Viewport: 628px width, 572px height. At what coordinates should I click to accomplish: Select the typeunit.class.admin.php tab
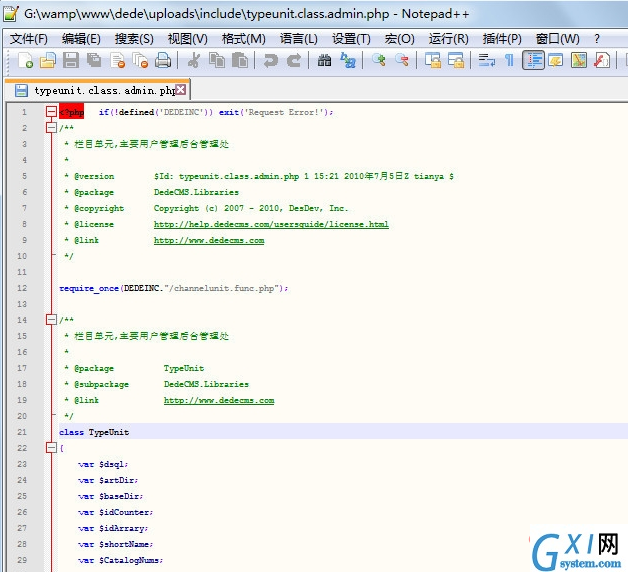(x=98, y=90)
